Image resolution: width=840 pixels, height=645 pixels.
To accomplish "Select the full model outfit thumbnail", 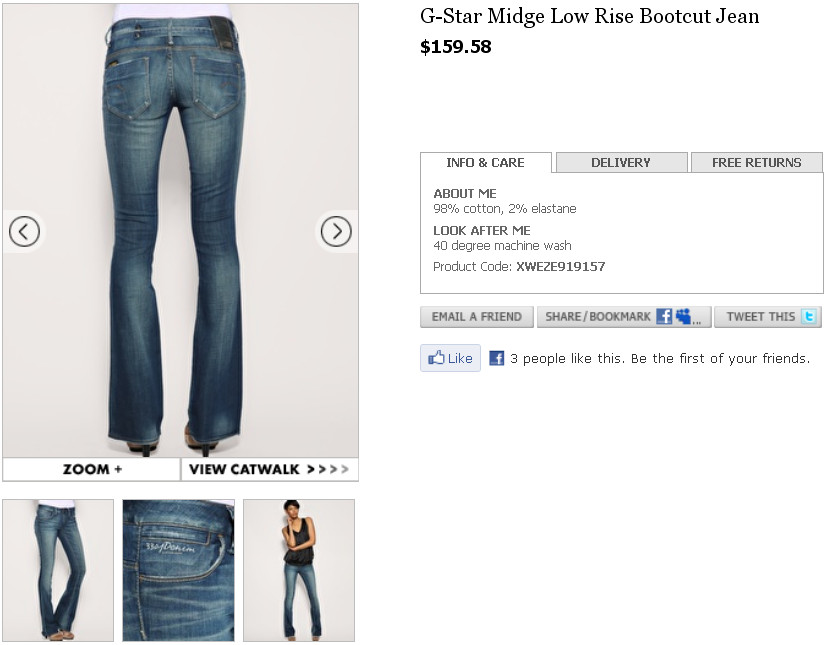I will tap(299, 570).
